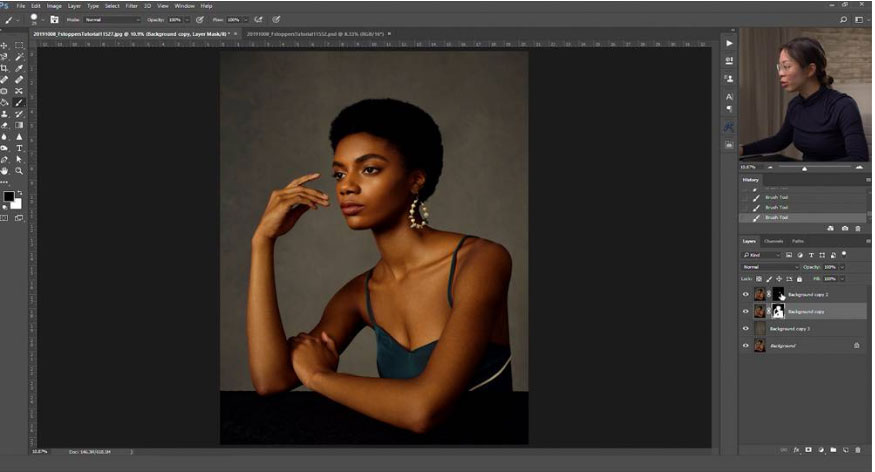Viewport: 875px width, 472px height.
Task: Select the Move tool
Action: click(x=5, y=46)
